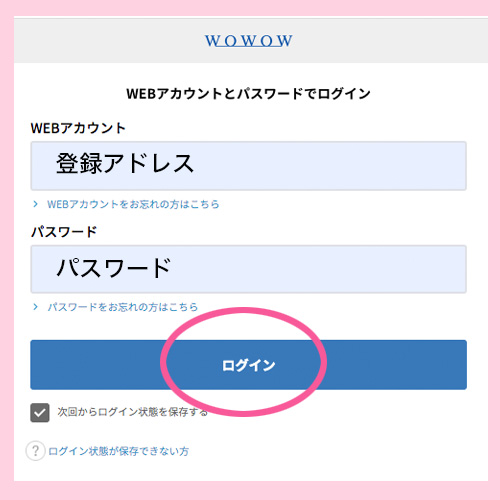500x500 pixels.
Task: Click the blue ログイン button
Action: (249, 365)
